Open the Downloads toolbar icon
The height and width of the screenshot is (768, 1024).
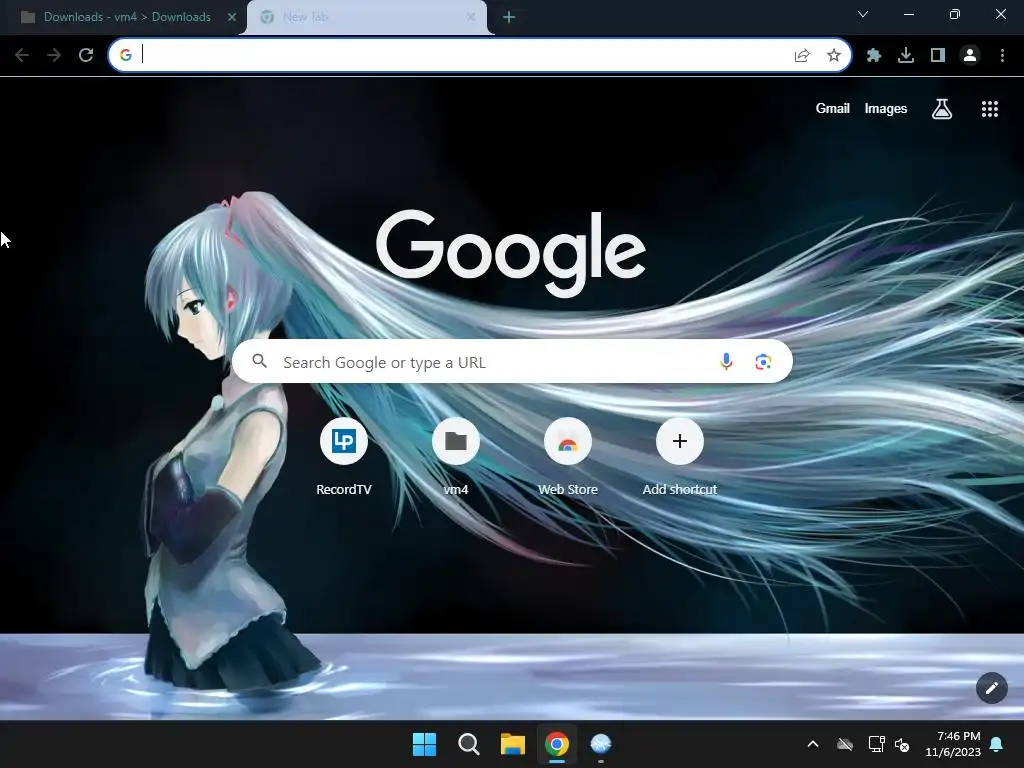(906, 56)
